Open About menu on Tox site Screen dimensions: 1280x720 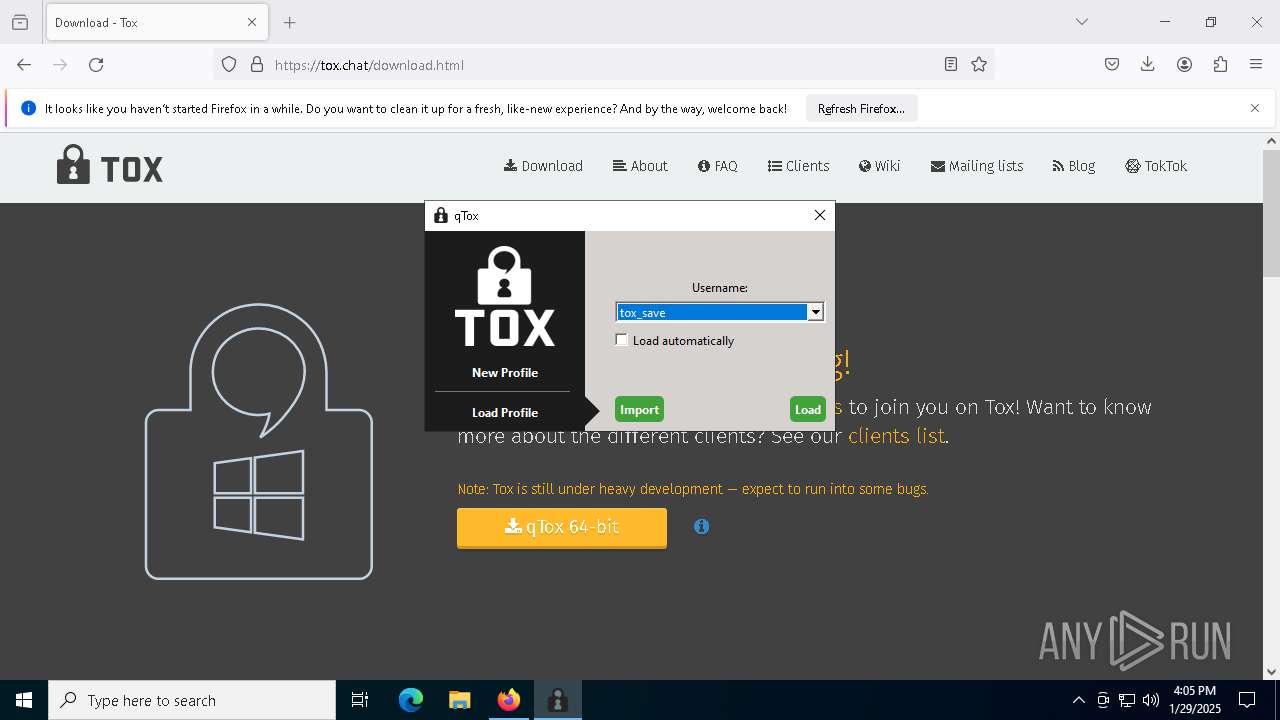[640, 166]
